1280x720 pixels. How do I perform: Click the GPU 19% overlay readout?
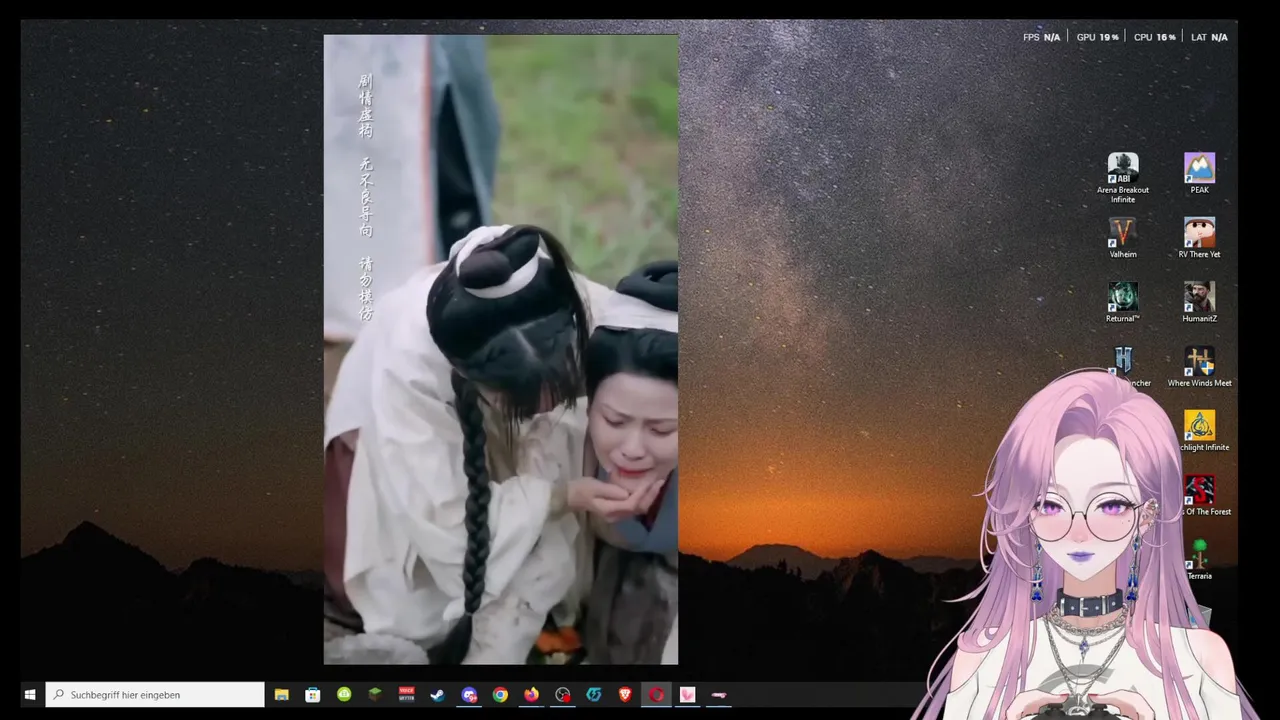[x=1097, y=37]
